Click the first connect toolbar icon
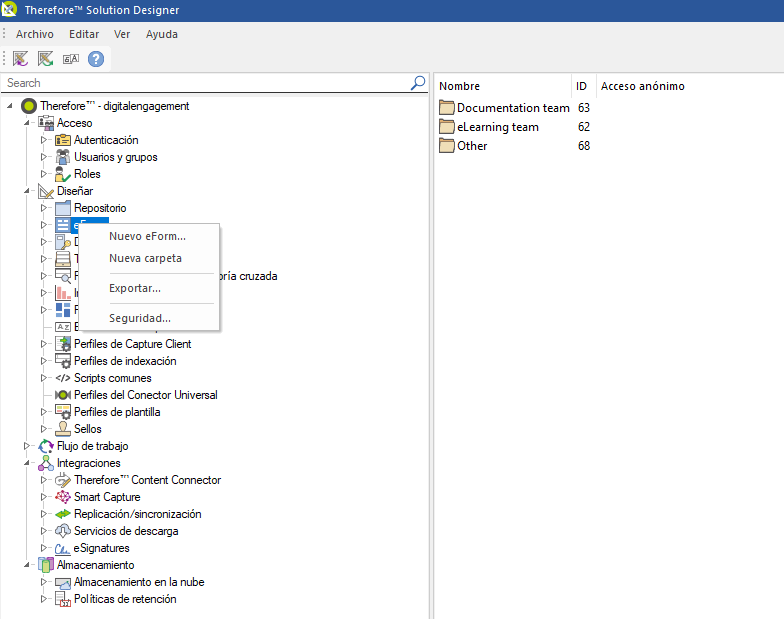 [x=20, y=59]
